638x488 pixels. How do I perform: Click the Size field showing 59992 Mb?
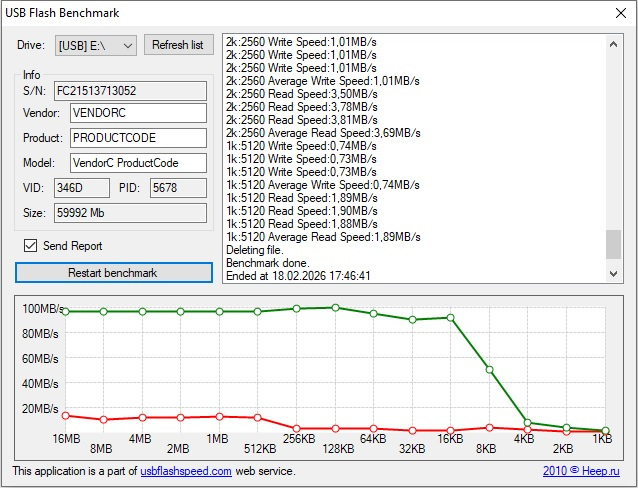(130, 213)
